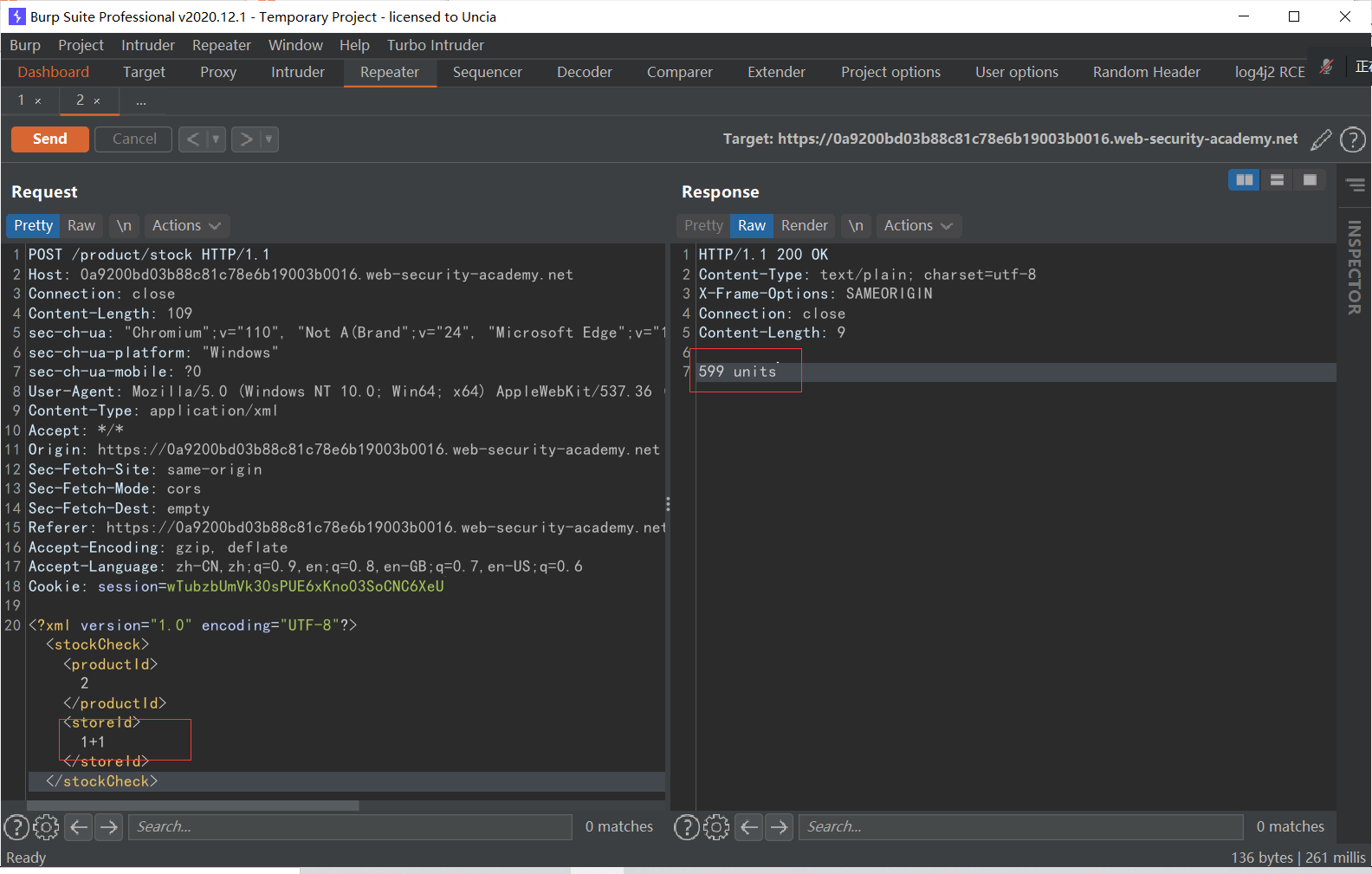Viewport: 1372px width, 874px height.
Task: Click the orange Send button
Action: [49, 139]
